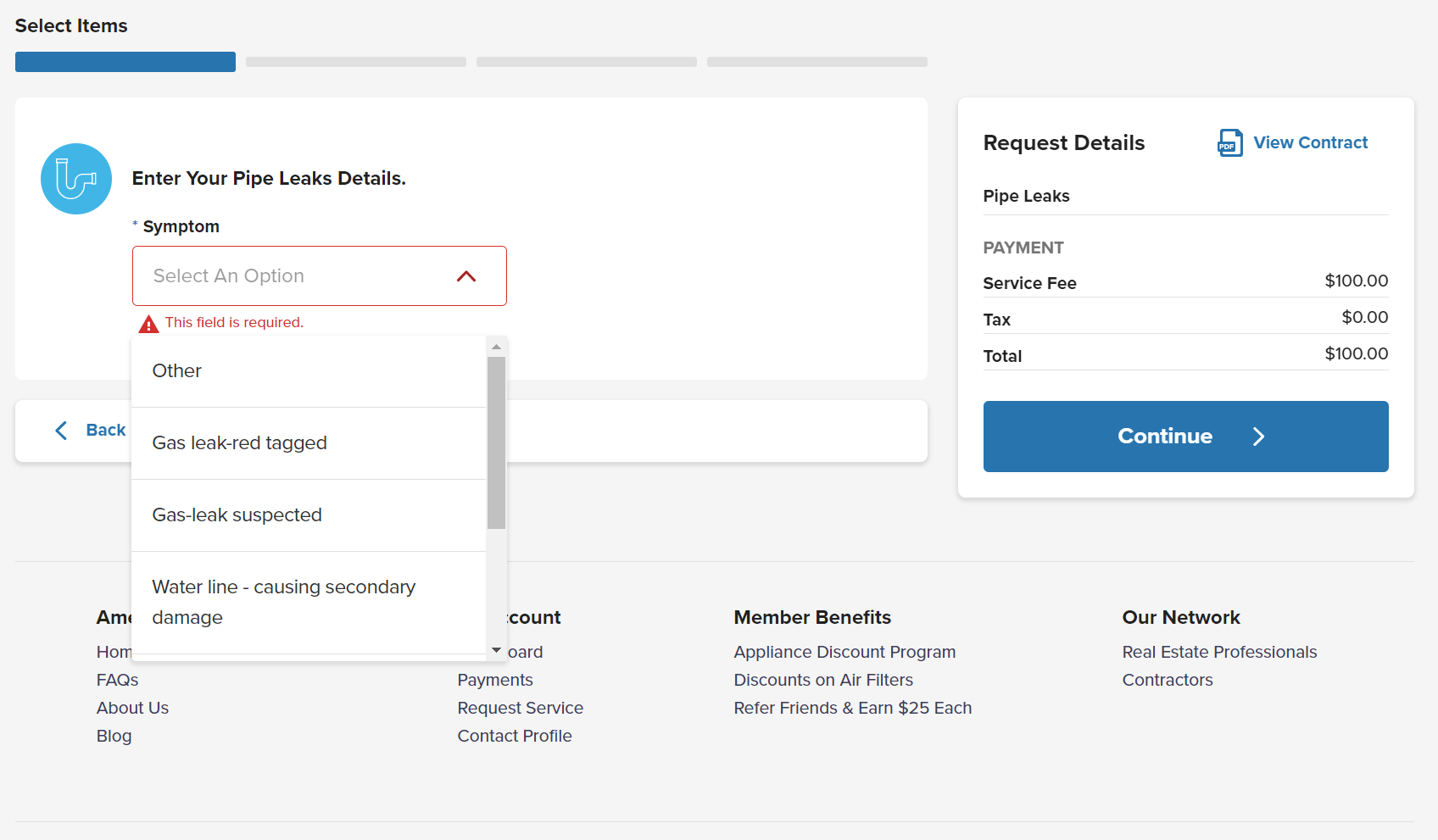Click the arrow icon on Continue button
This screenshot has height=840, width=1438.
(x=1258, y=437)
